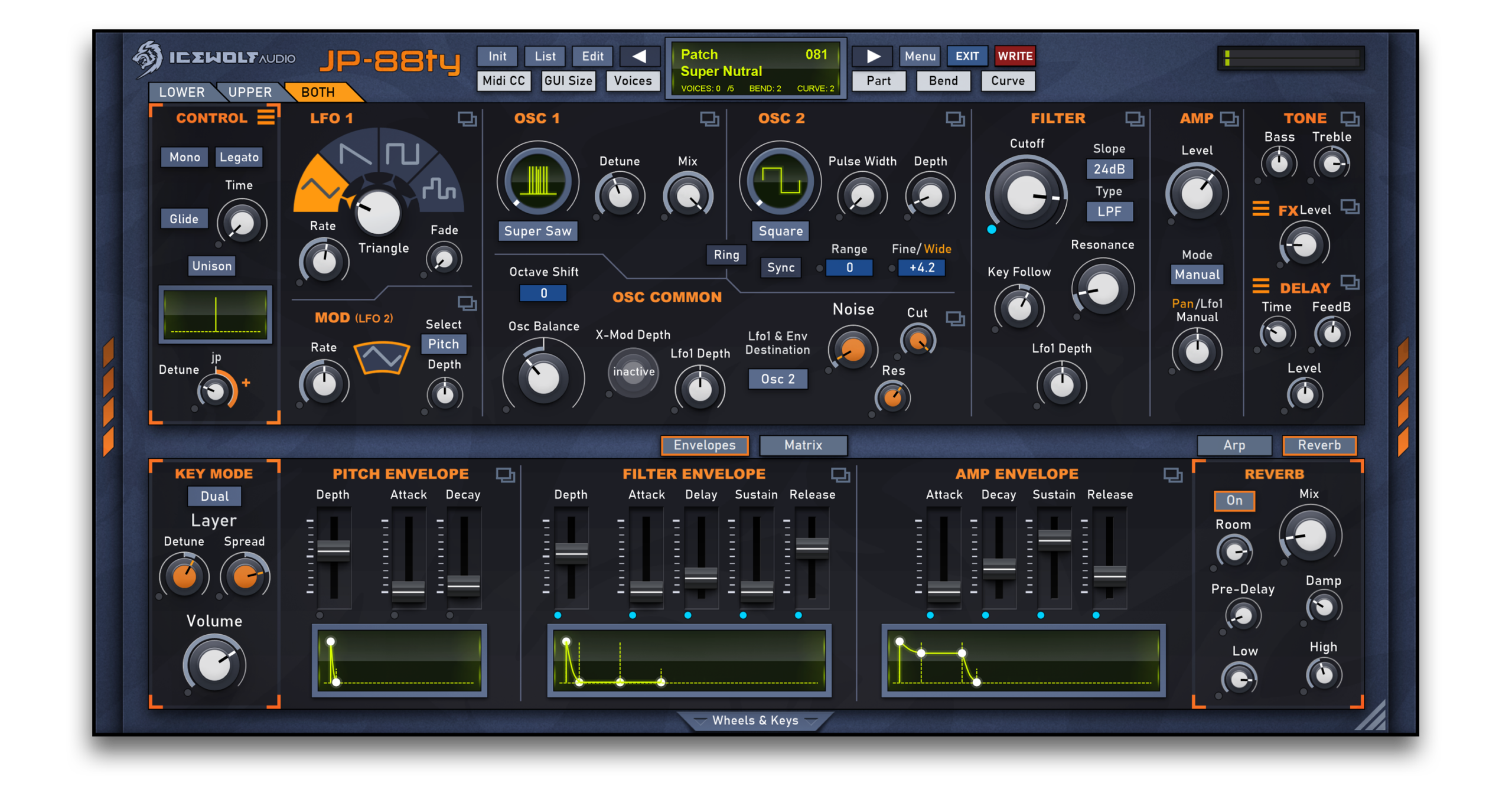Switch to the UPPER layer tab

pos(250,92)
